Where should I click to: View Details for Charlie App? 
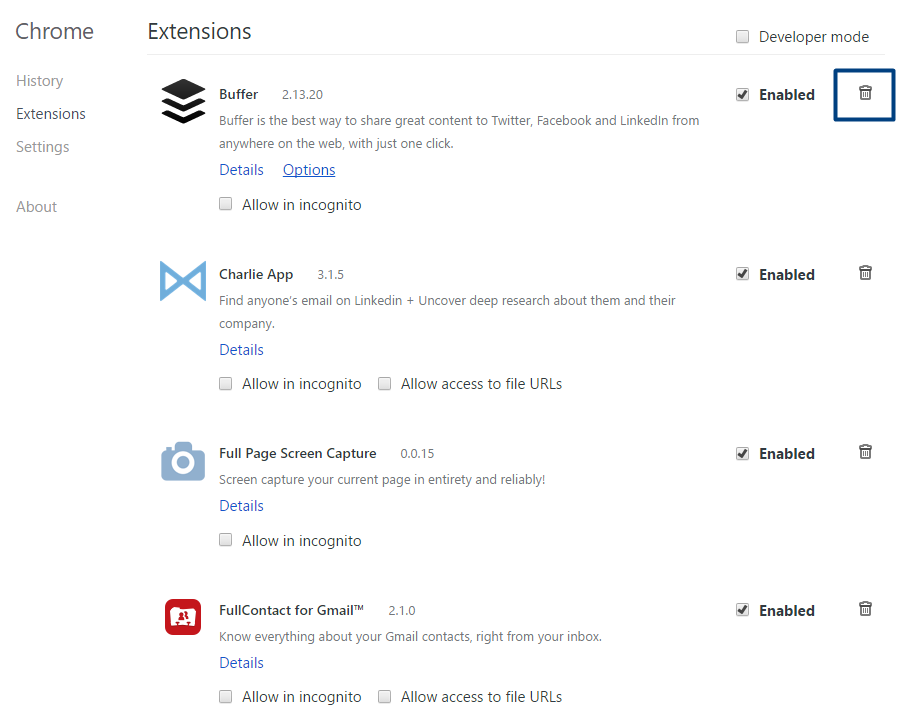(241, 350)
